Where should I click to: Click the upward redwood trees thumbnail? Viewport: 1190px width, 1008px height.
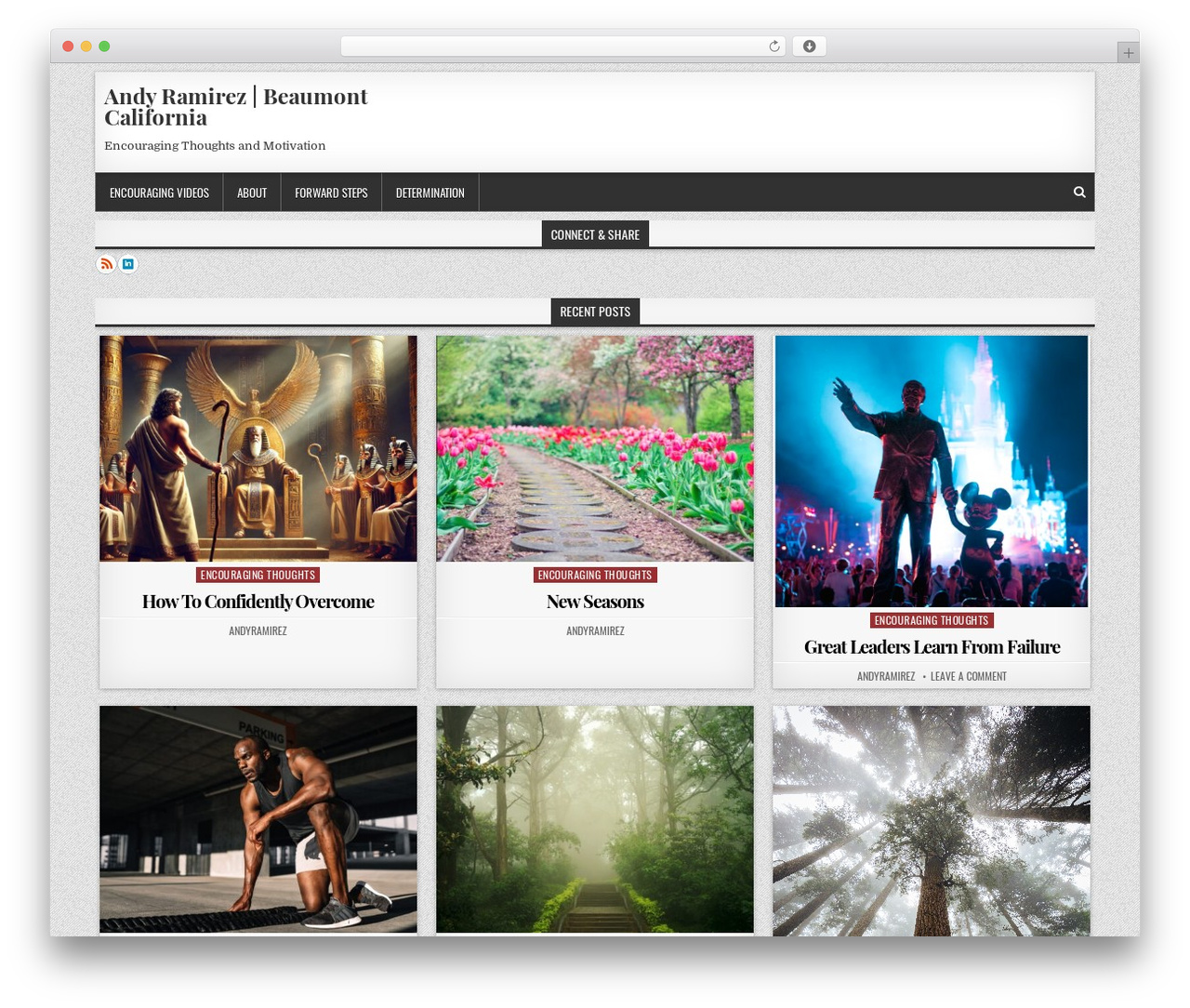tap(932, 821)
